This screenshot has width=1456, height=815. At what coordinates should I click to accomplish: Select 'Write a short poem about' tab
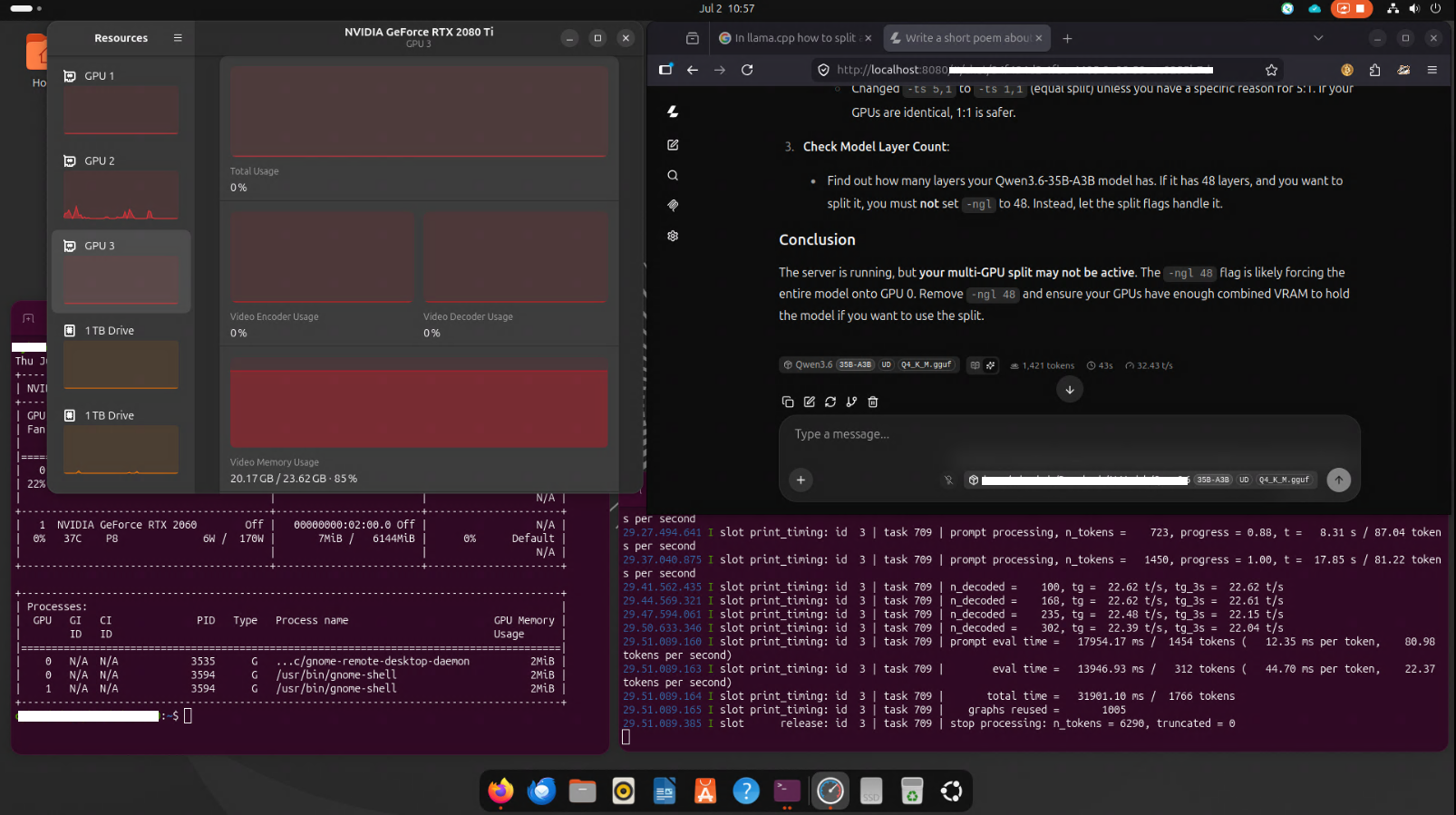click(x=965, y=38)
